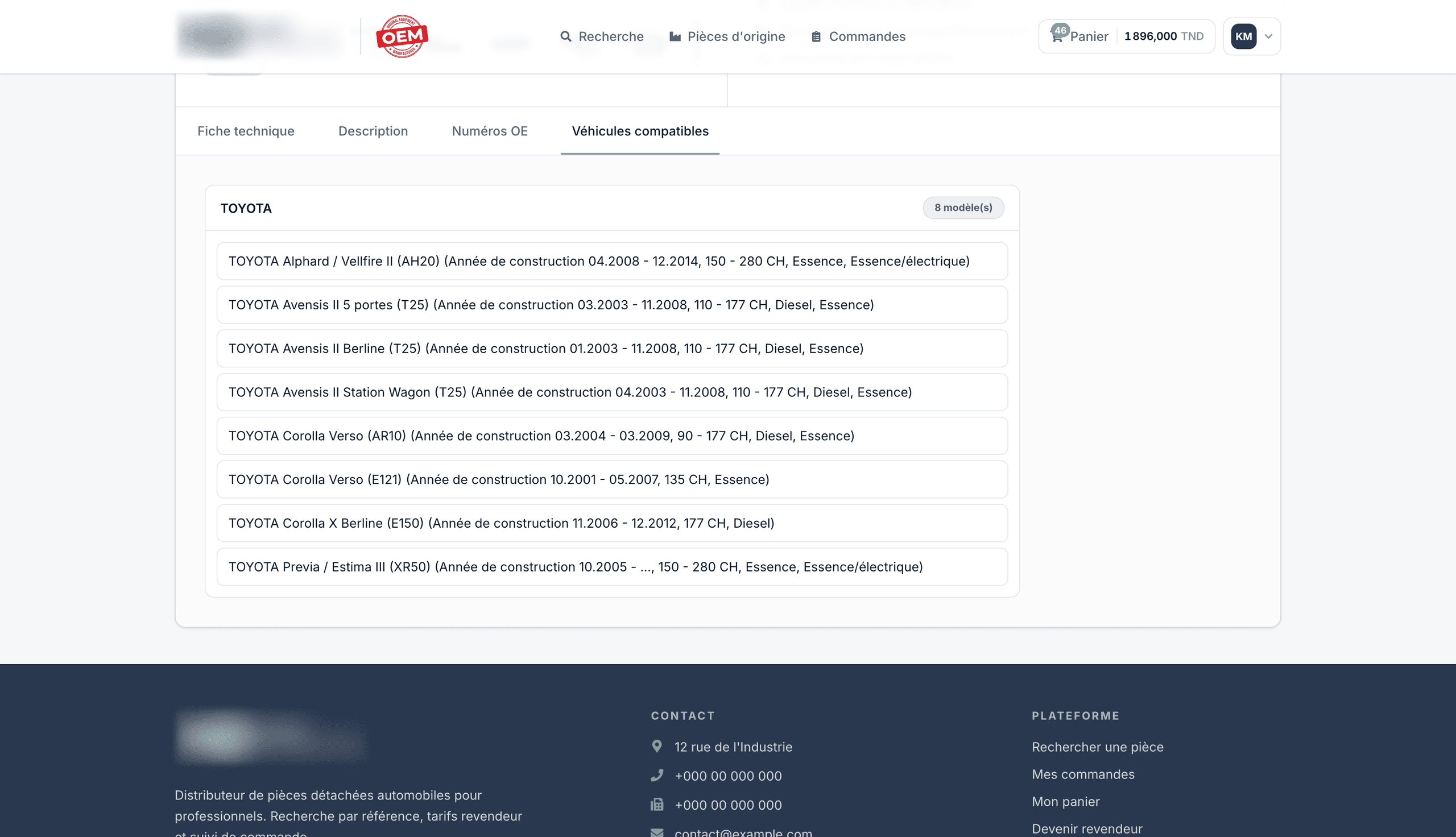The image size is (1456, 837).
Task: Open Mon panier footer link
Action: pos(1066,801)
